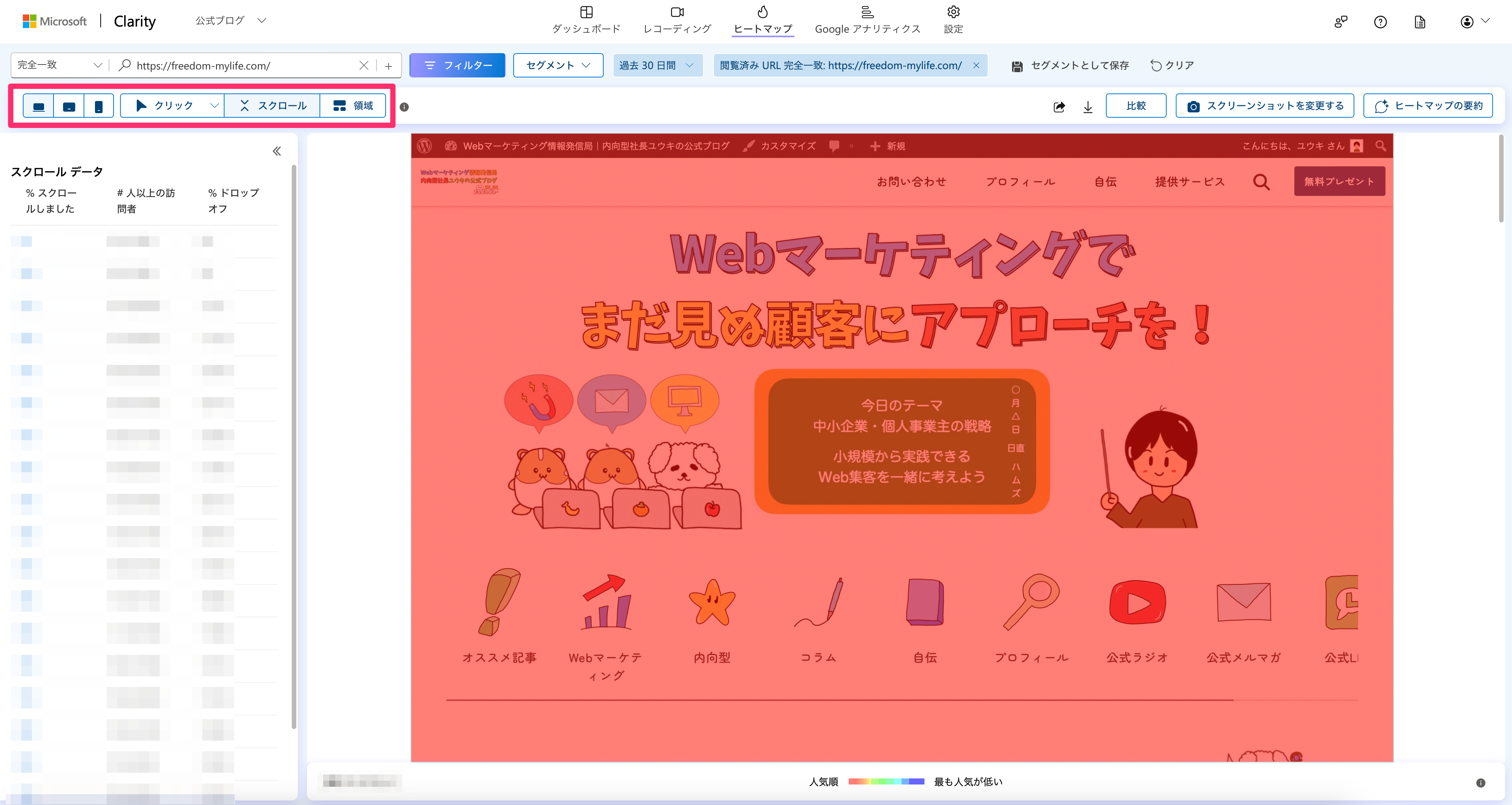Viewport: 1512px width, 805px height.
Task: Click the popularity color gradient legend
Action: pyautogui.click(x=886, y=781)
